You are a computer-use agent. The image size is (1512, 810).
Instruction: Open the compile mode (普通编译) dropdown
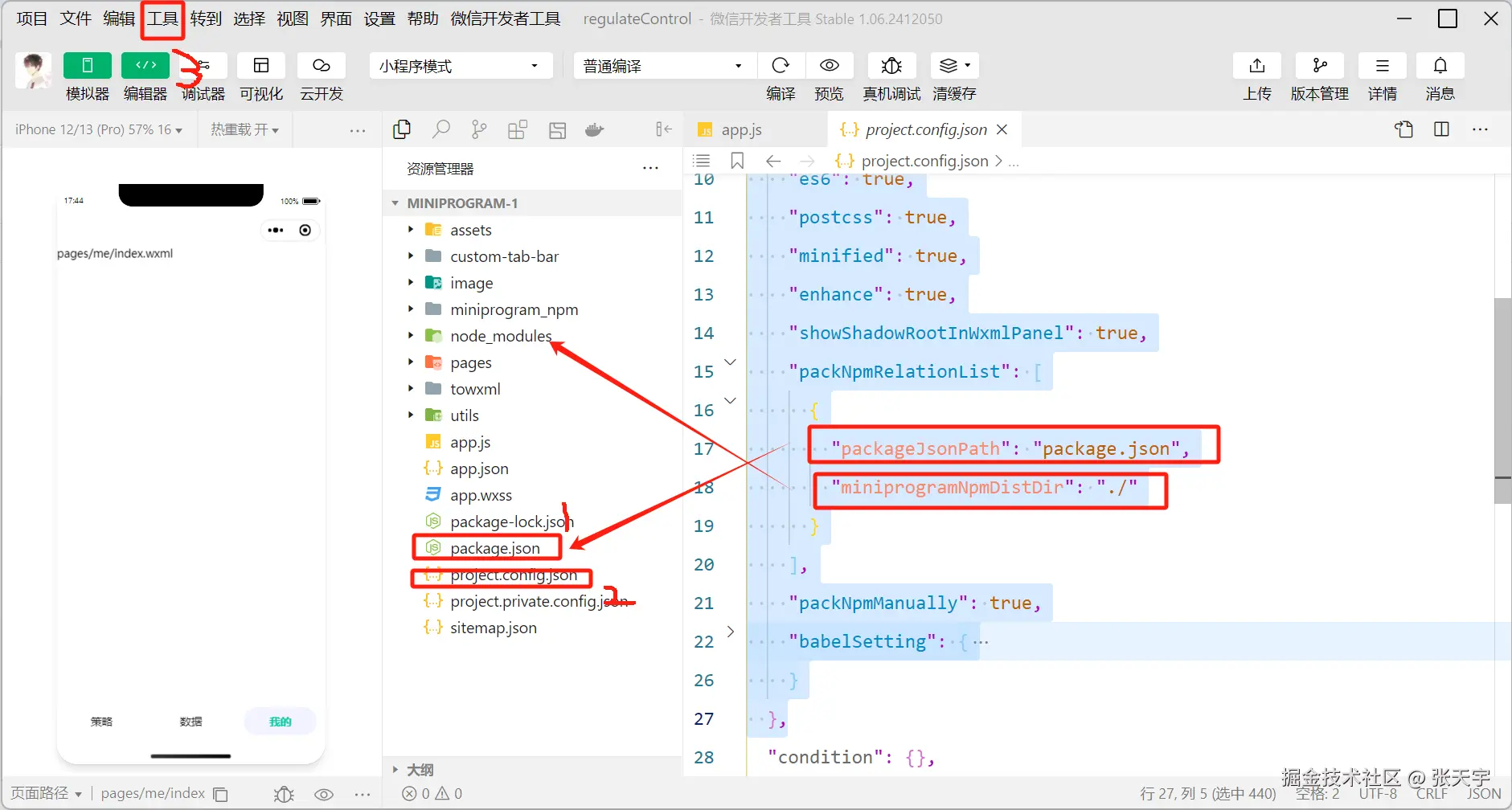tap(663, 66)
